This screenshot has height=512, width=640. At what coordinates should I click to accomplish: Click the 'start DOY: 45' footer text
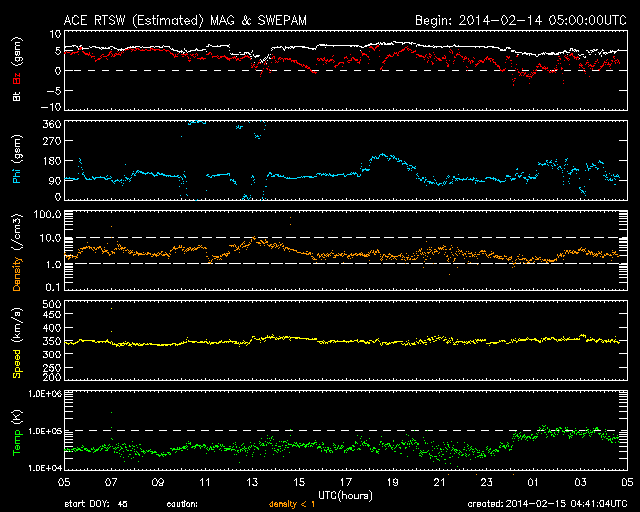click(96, 504)
